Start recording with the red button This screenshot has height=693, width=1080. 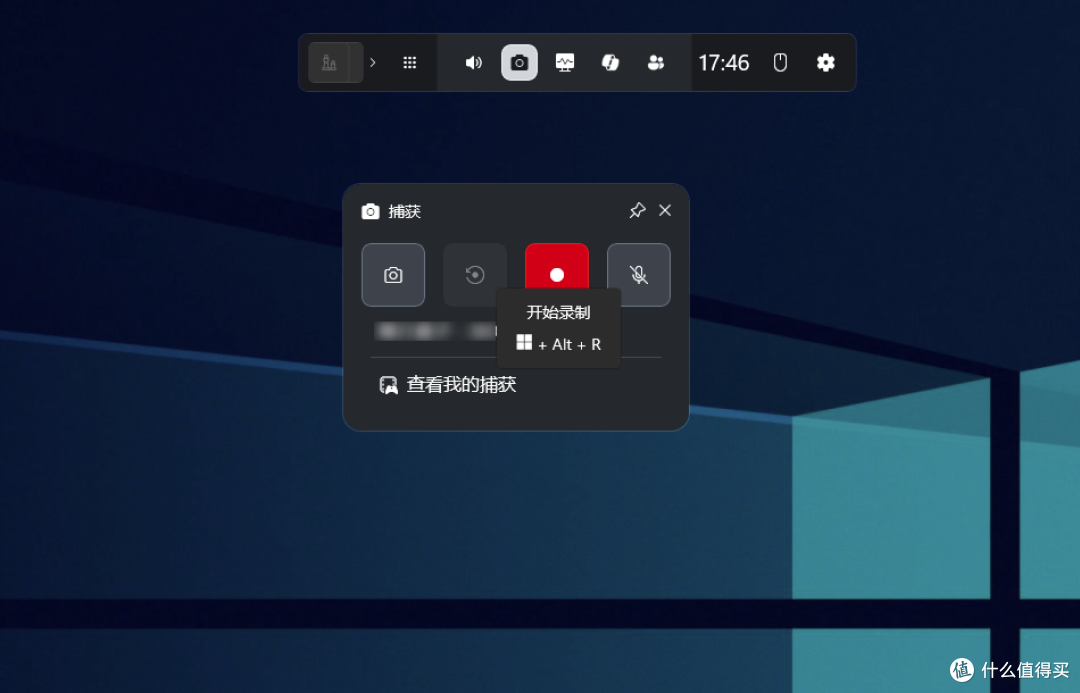pos(557,267)
